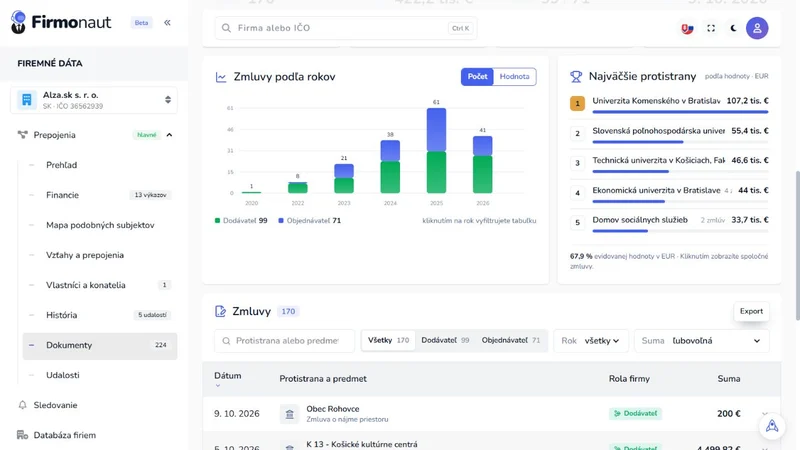This screenshot has height=450, width=800.
Task: Open Technická univerzita v Košiciach counterparty
Action: (669, 163)
